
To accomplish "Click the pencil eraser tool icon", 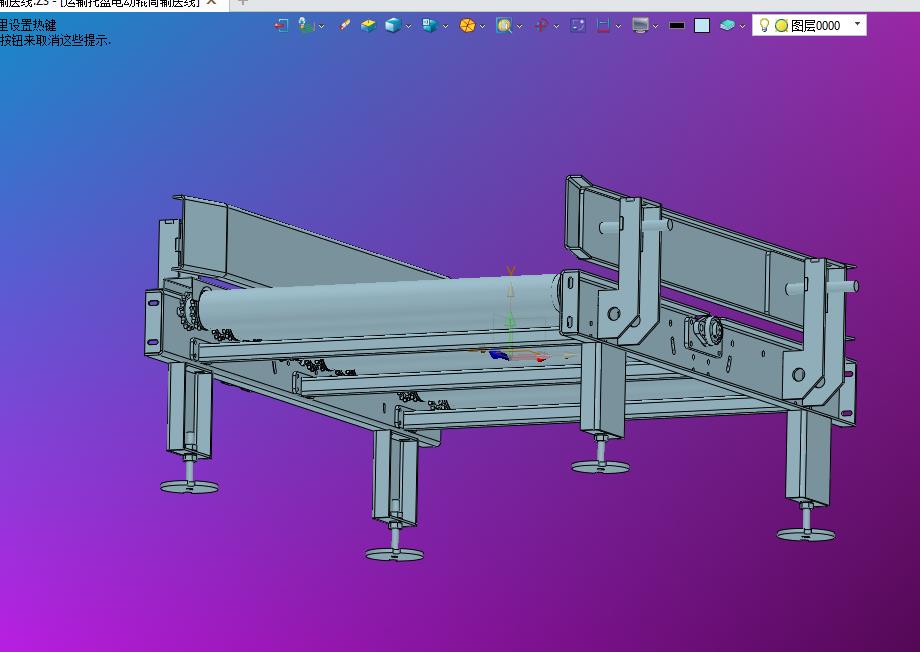I will (x=344, y=25).
